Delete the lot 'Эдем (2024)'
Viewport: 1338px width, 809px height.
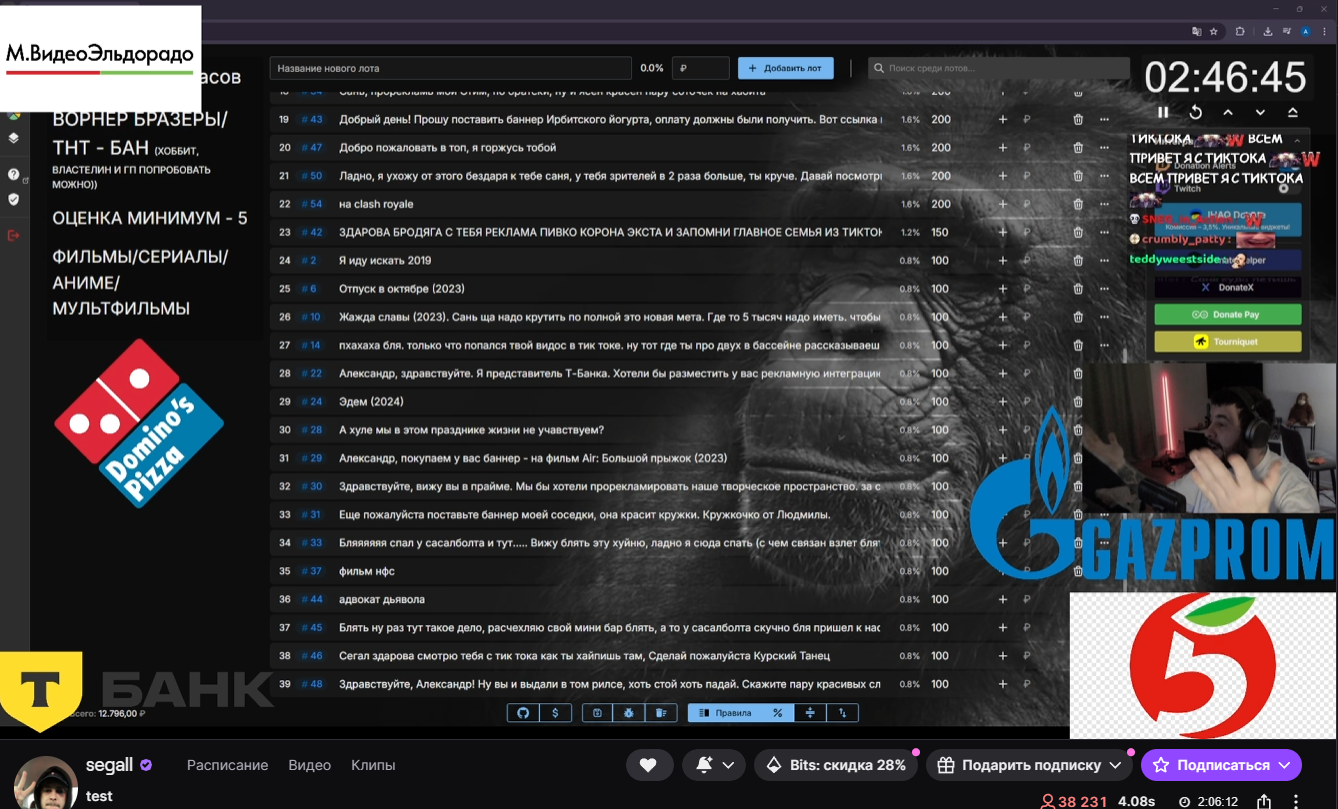click(1078, 402)
